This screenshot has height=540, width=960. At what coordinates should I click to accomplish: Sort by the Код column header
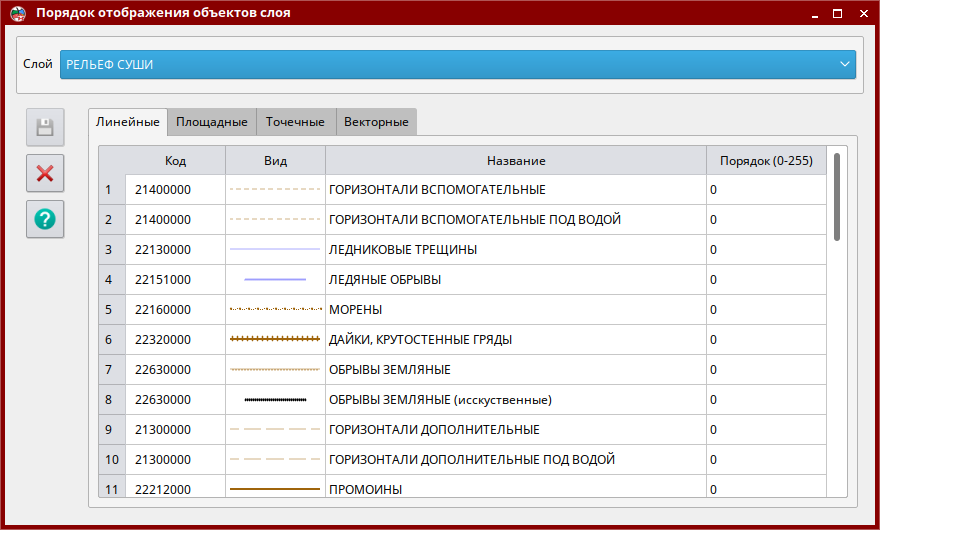(175, 161)
